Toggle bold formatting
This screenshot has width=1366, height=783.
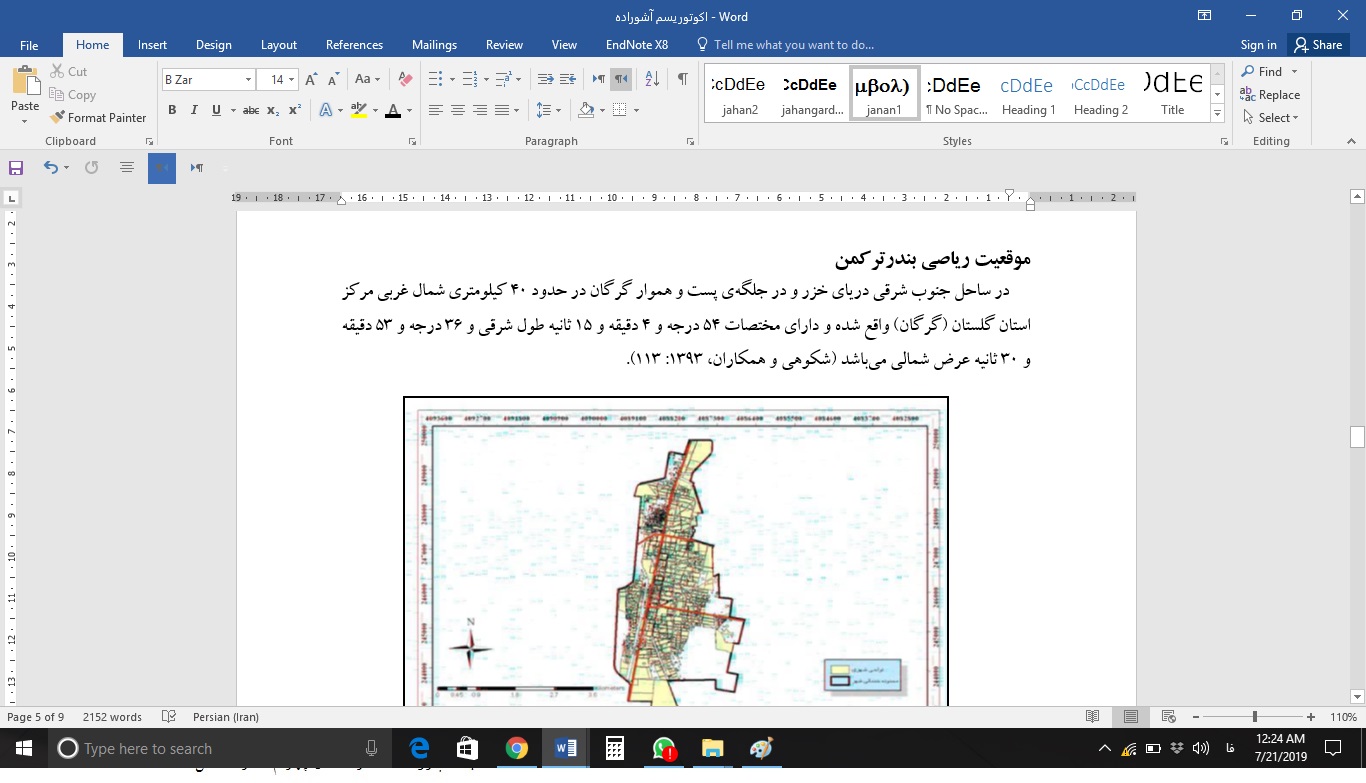(172, 110)
